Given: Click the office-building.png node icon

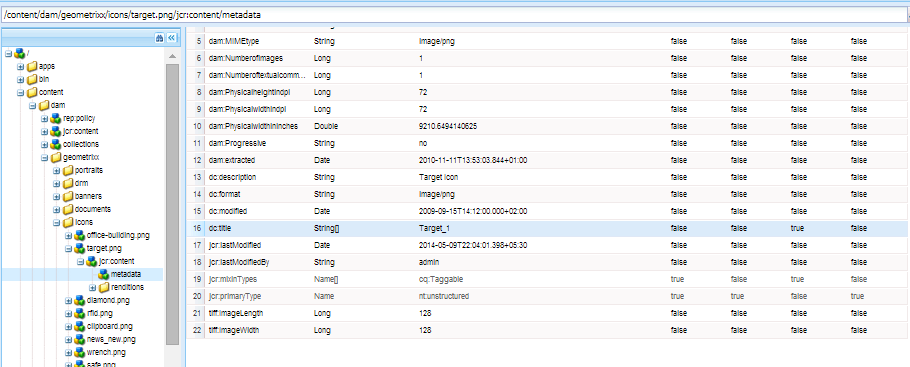Looking at the screenshot, I should tap(80, 235).
